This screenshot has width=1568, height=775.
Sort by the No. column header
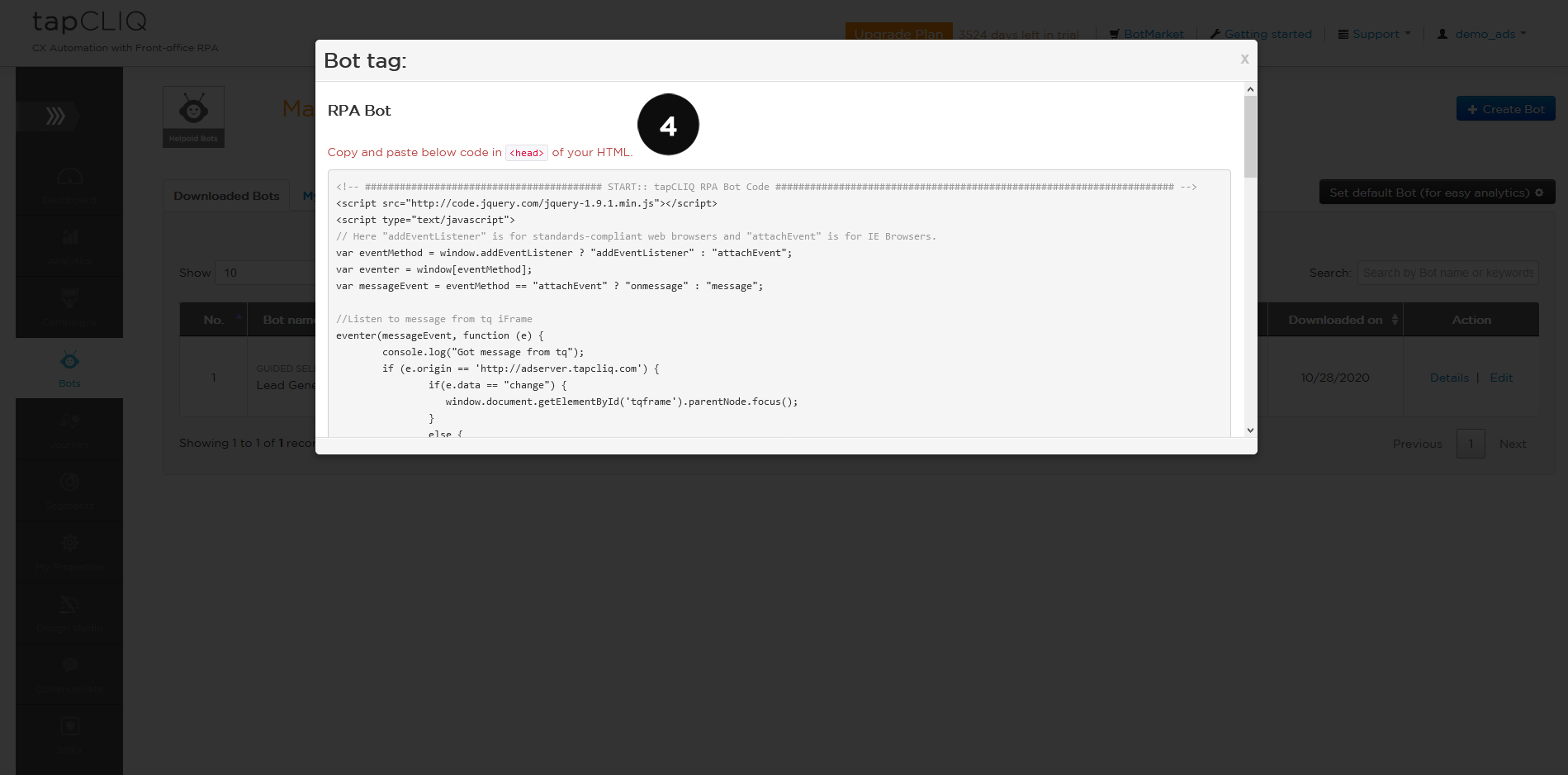214,320
